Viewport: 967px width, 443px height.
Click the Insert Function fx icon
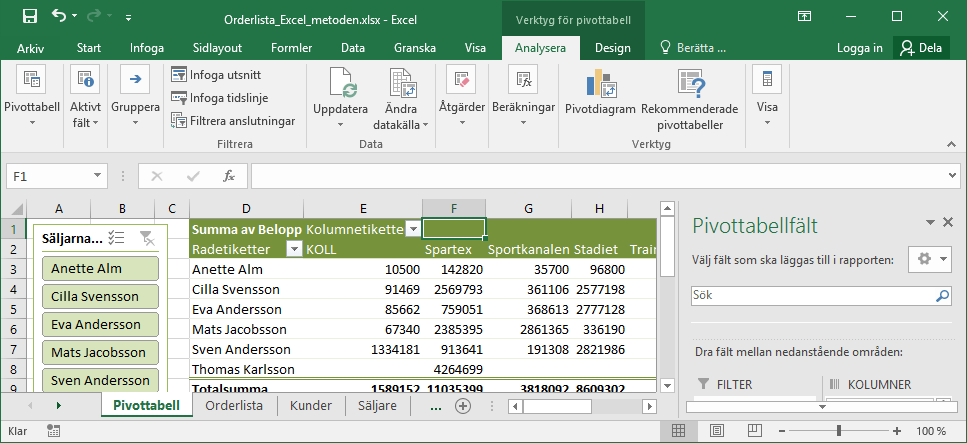[x=229, y=176]
